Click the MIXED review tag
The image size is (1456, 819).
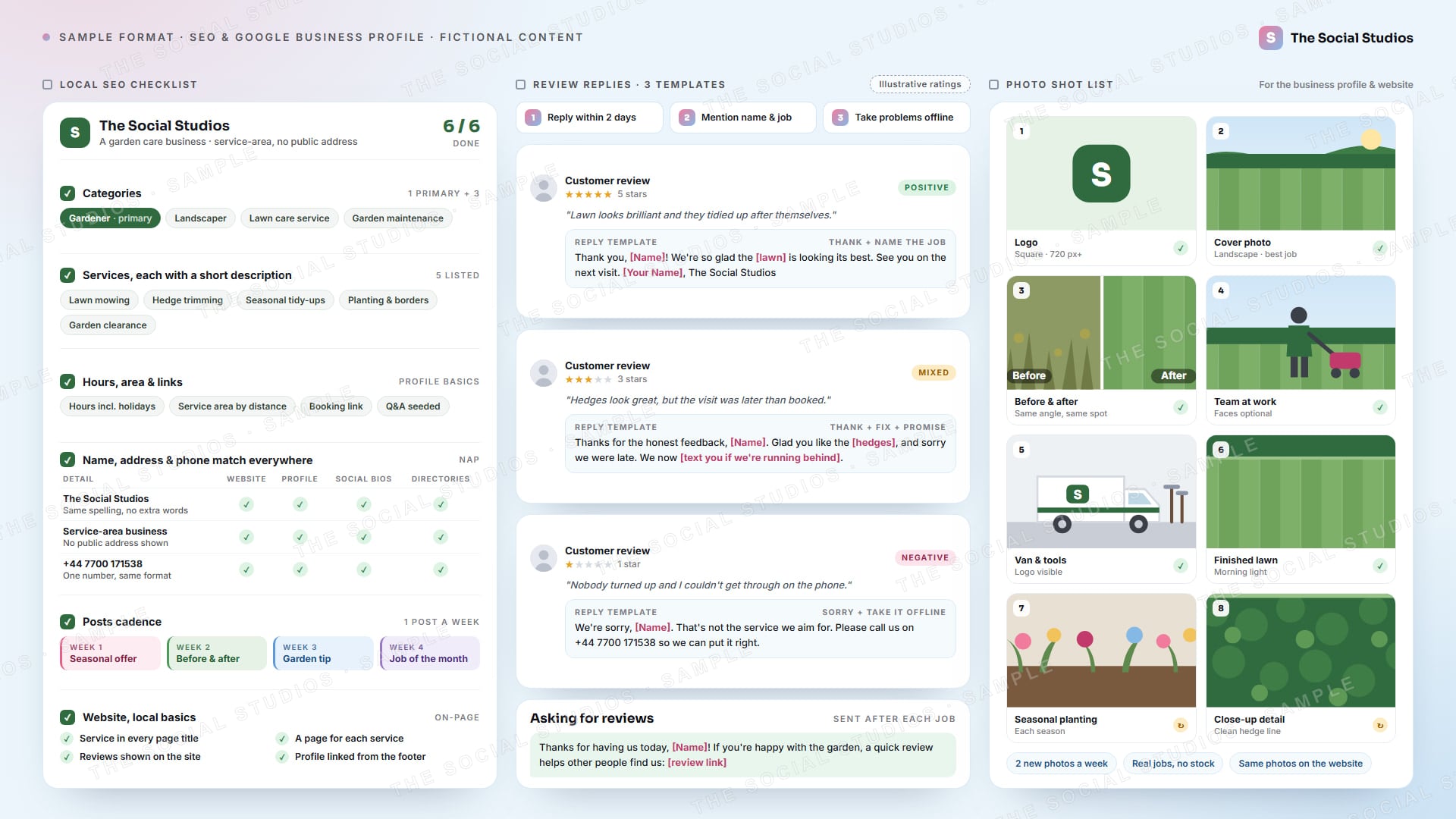934,372
